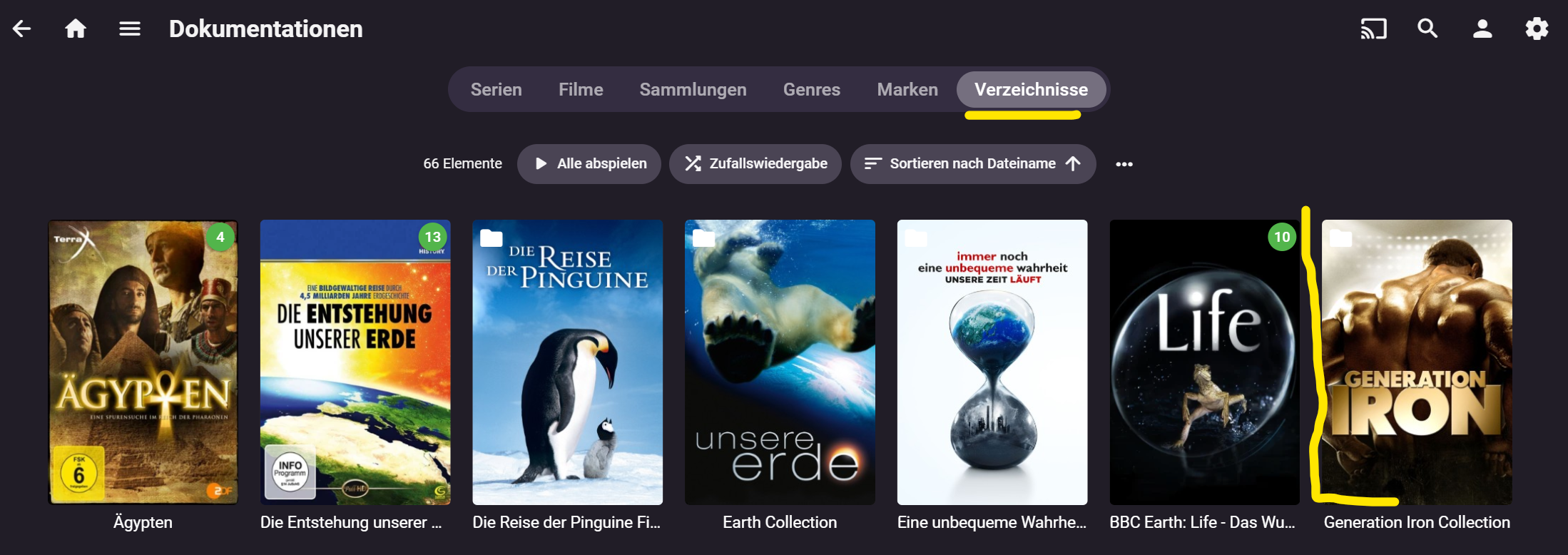Click the Eine unbequeme Wahrhe... title link
Screen dimensions: 1568x555
992,523
